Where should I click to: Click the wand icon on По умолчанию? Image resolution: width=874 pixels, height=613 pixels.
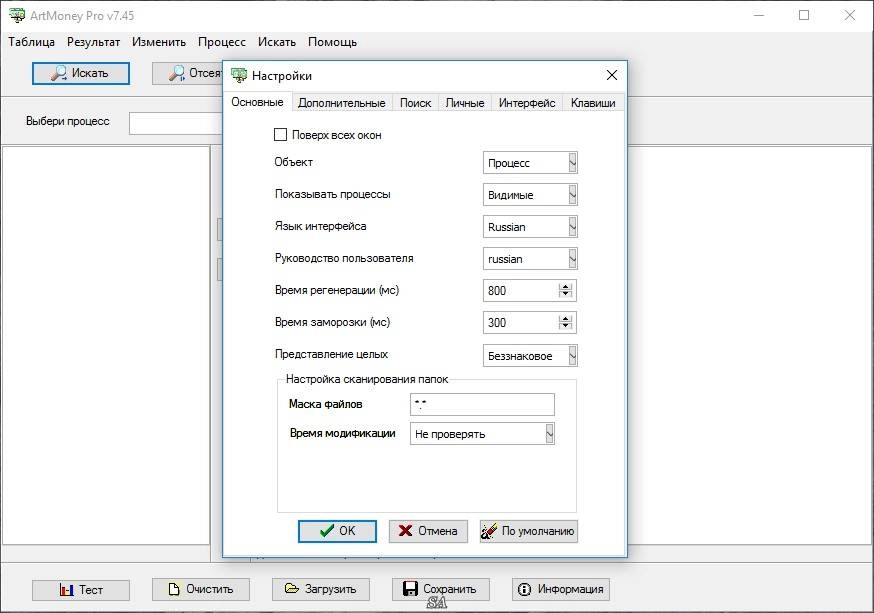[489, 531]
